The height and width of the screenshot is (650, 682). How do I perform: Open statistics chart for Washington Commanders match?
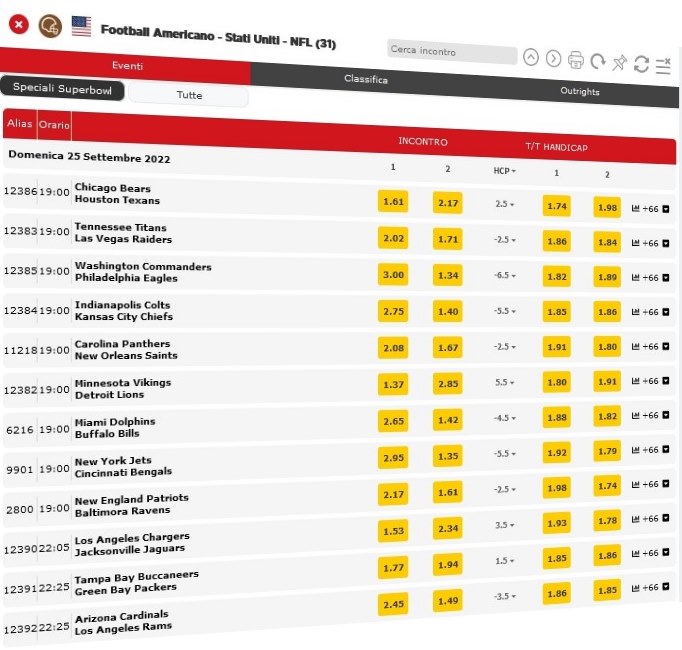tap(635, 277)
